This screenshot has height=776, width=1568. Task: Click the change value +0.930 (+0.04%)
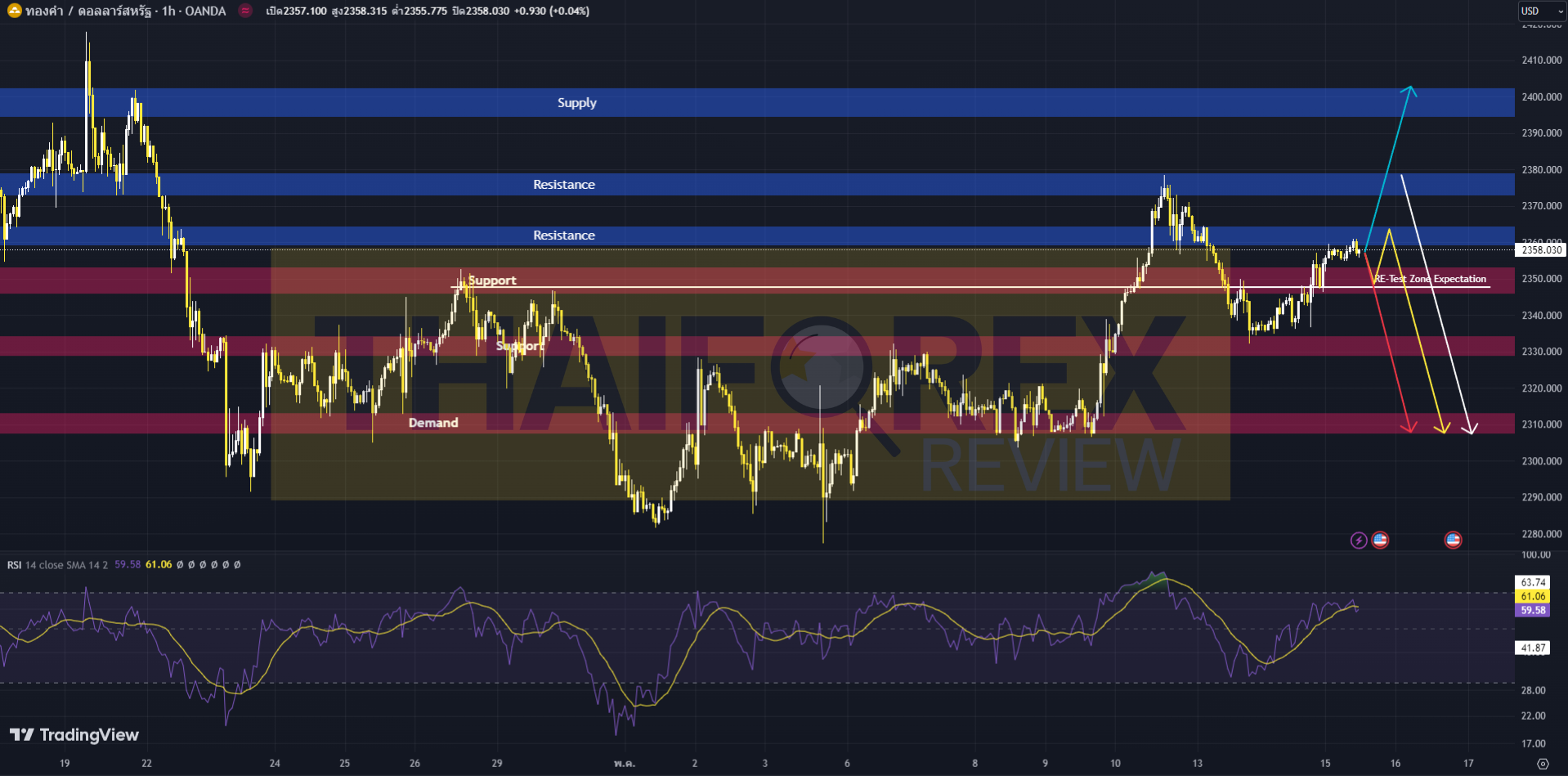click(x=552, y=11)
